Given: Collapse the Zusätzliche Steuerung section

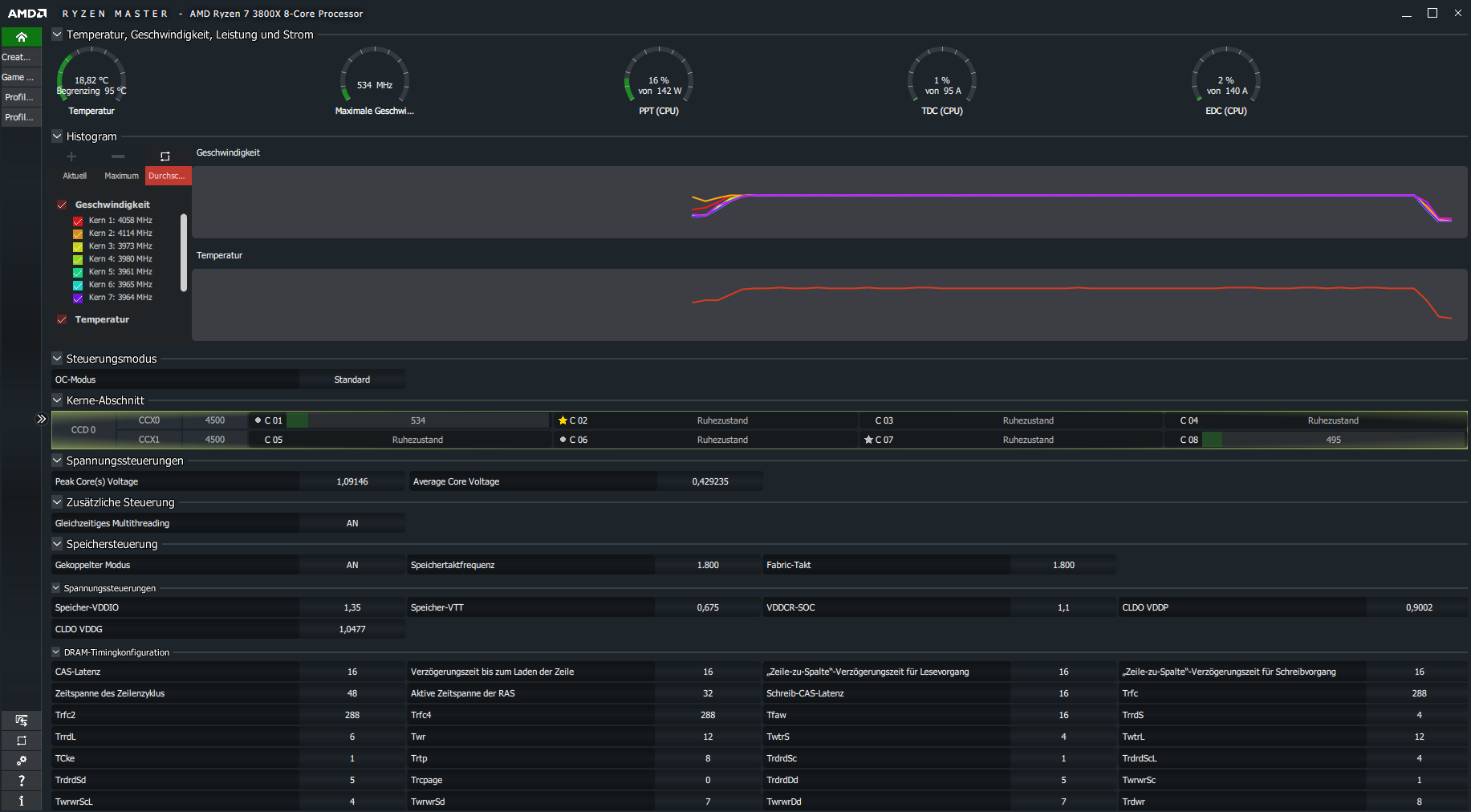Looking at the screenshot, I should (57, 502).
